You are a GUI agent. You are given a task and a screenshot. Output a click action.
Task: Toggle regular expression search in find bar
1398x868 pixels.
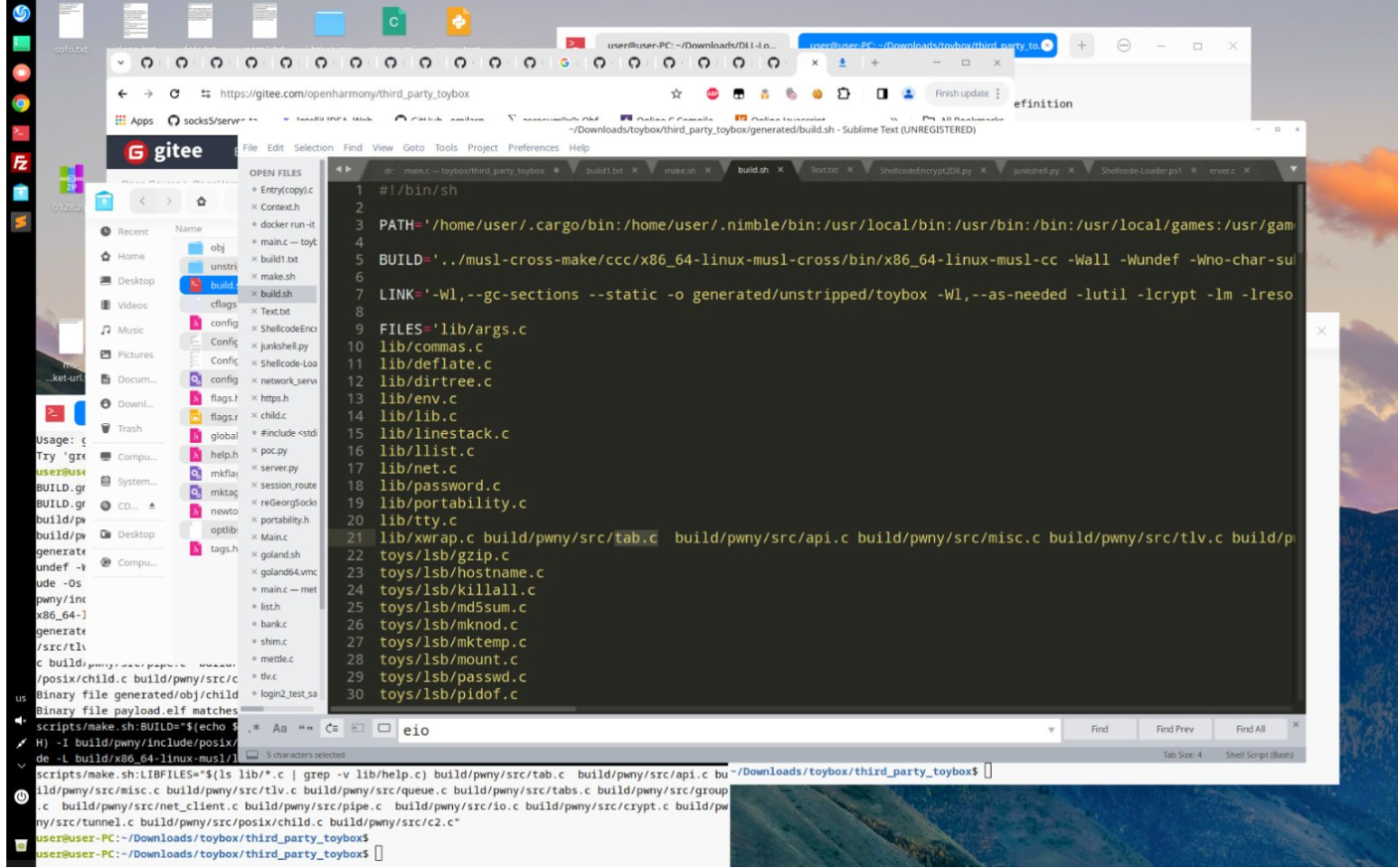point(256,729)
